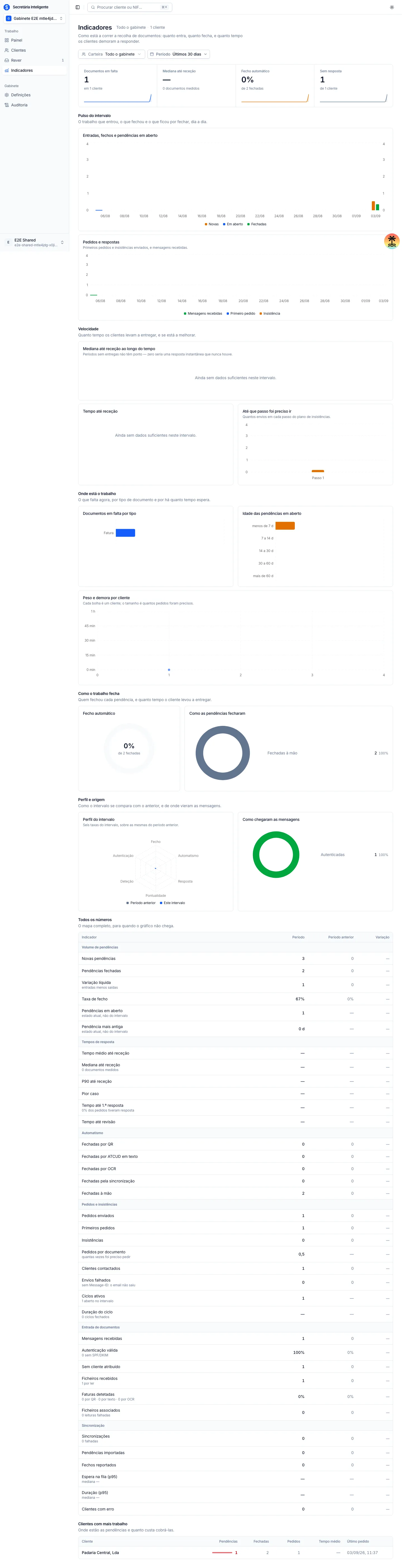The width and height of the screenshot is (402, 1568).
Task: Click the Indicador column header
Action: pyautogui.click(x=89, y=937)
